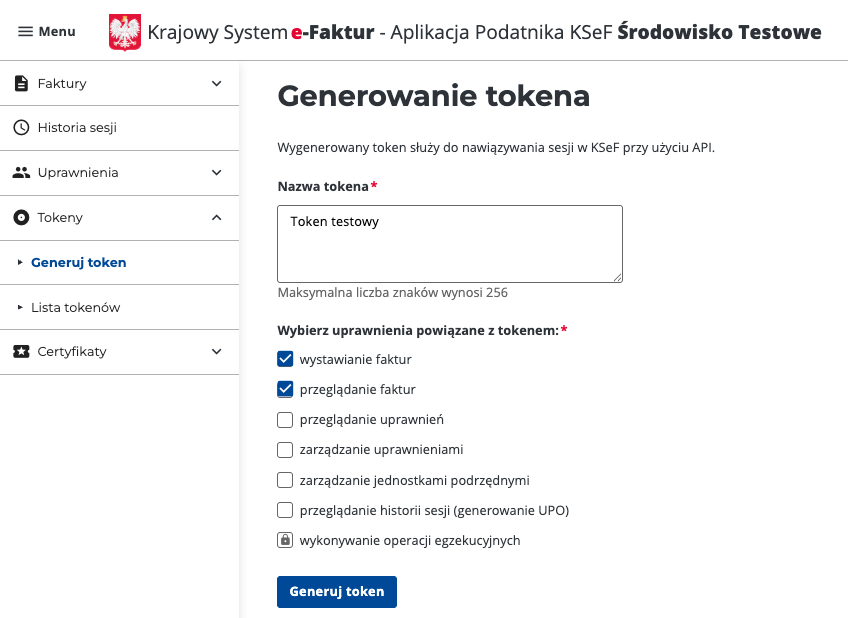Screen dimensions: 848x618
Task: Click the blue Generuj token button
Action: point(337,592)
